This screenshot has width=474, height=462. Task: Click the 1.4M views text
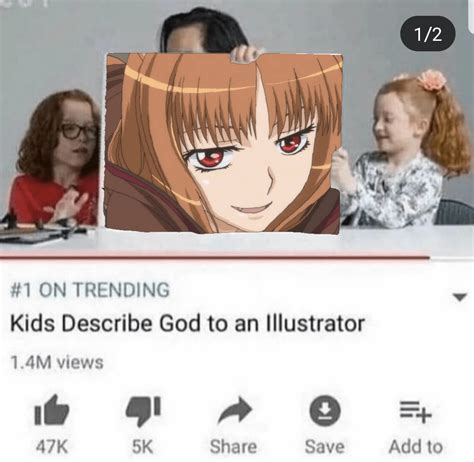[57, 362]
